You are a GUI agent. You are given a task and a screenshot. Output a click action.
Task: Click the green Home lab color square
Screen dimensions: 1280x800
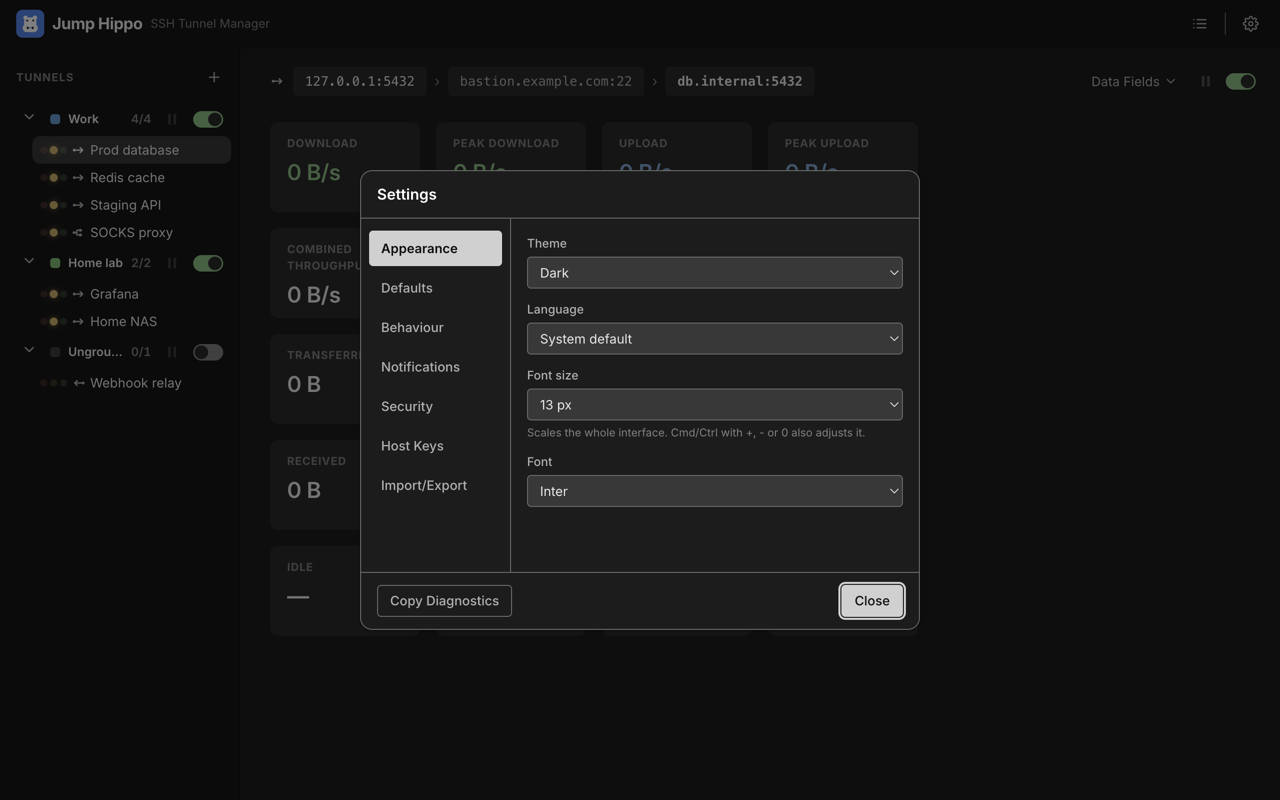click(x=55, y=263)
